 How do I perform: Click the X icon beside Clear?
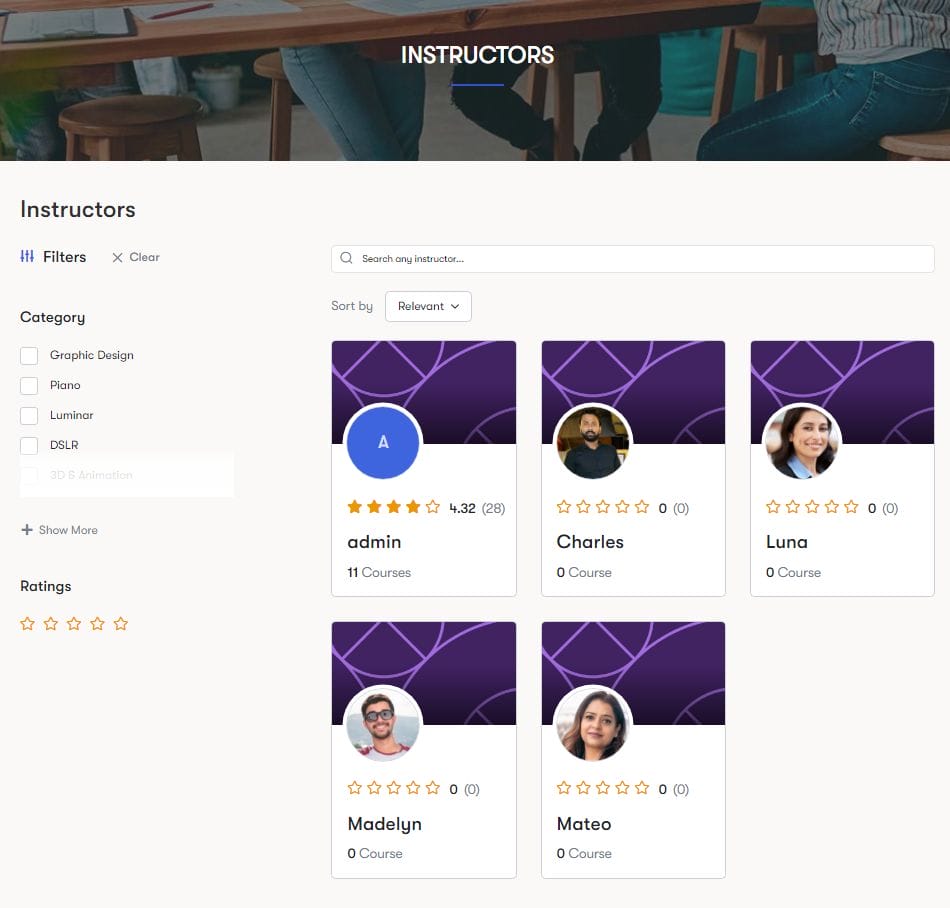(x=117, y=258)
